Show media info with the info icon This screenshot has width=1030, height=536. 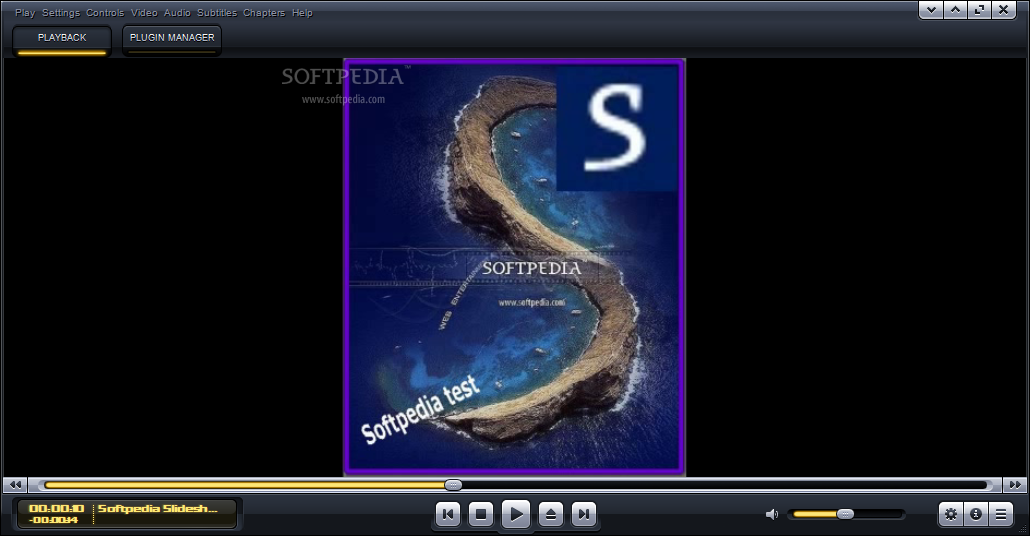976,514
